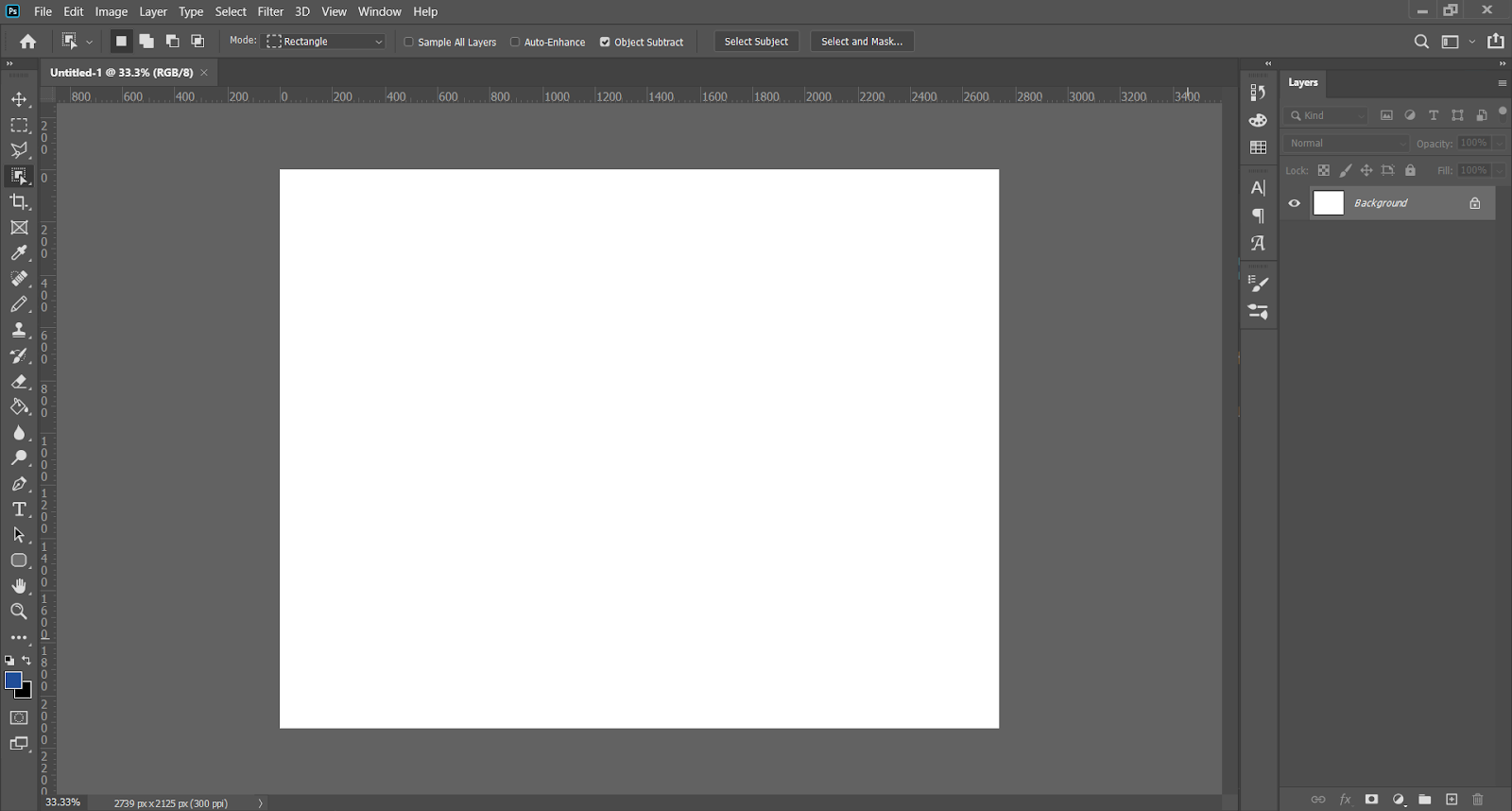The width and height of the screenshot is (1512, 811).
Task: Open the Normal blend mode dropdown
Action: point(1347,143)
